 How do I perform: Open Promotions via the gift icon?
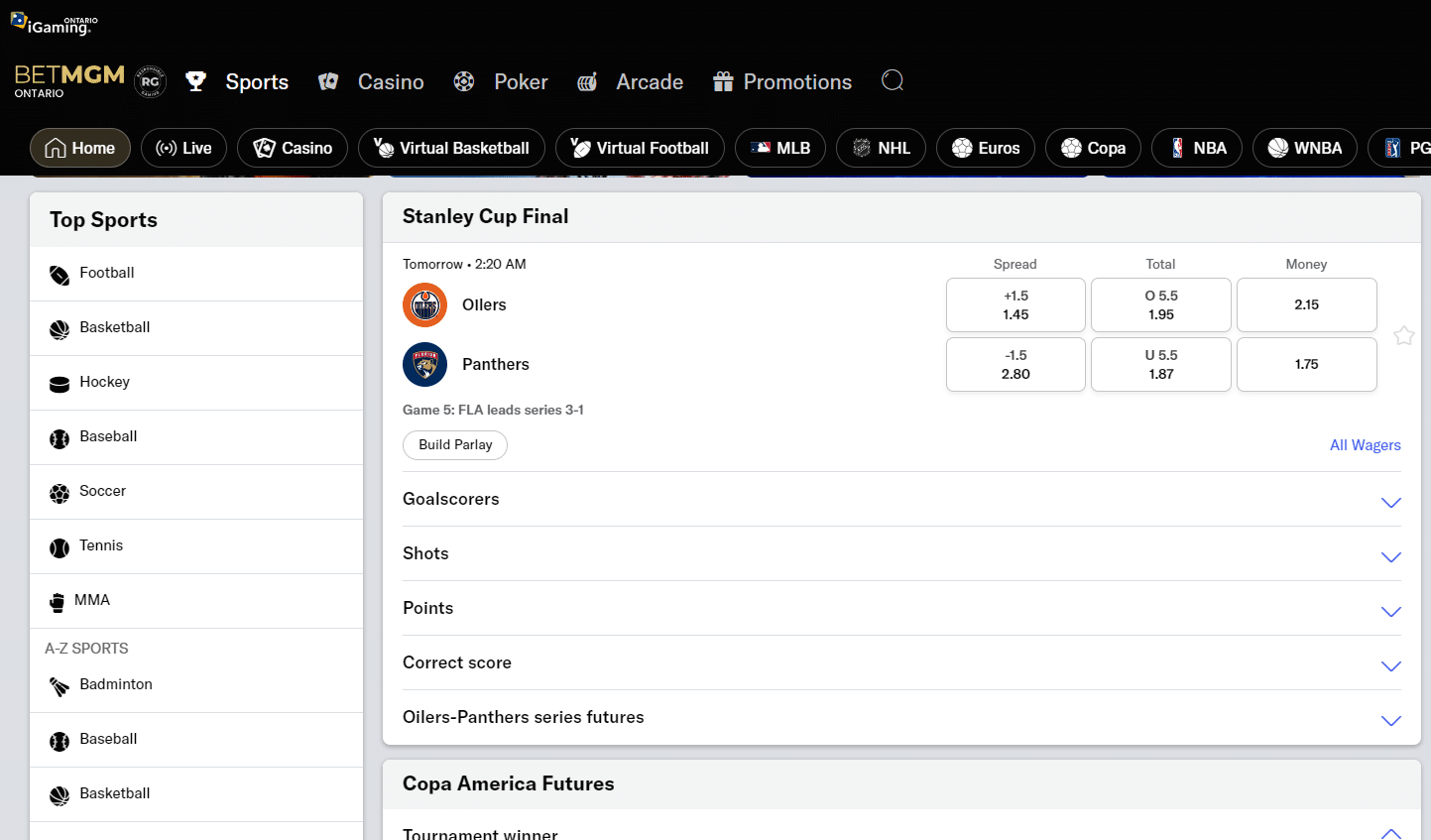coord(725,81)
